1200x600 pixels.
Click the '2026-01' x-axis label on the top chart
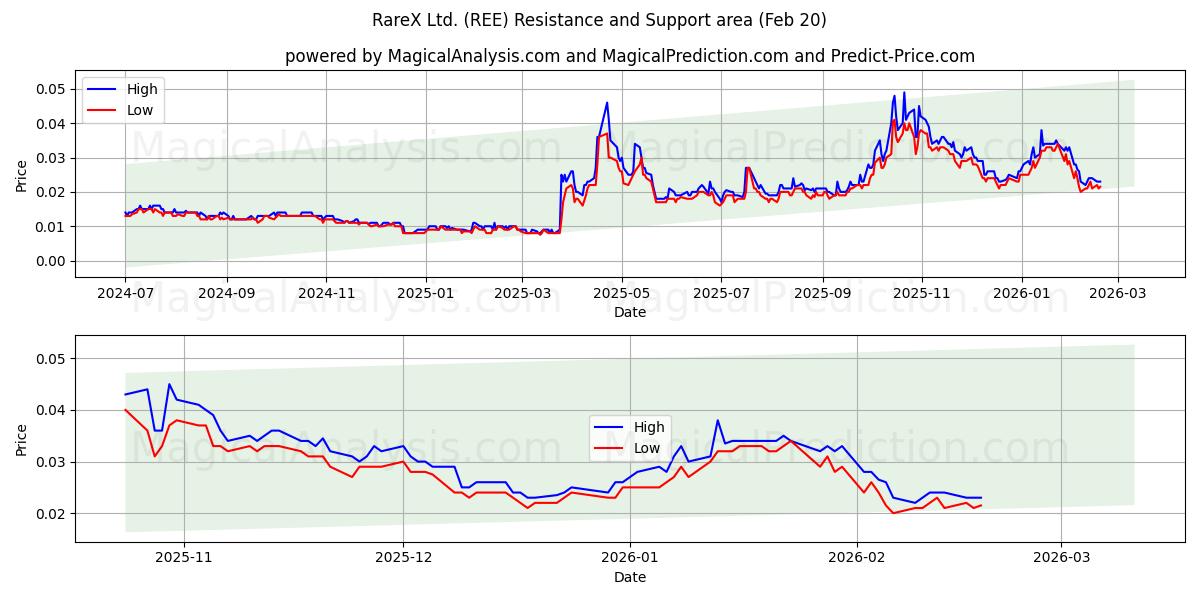point(1022,294)
